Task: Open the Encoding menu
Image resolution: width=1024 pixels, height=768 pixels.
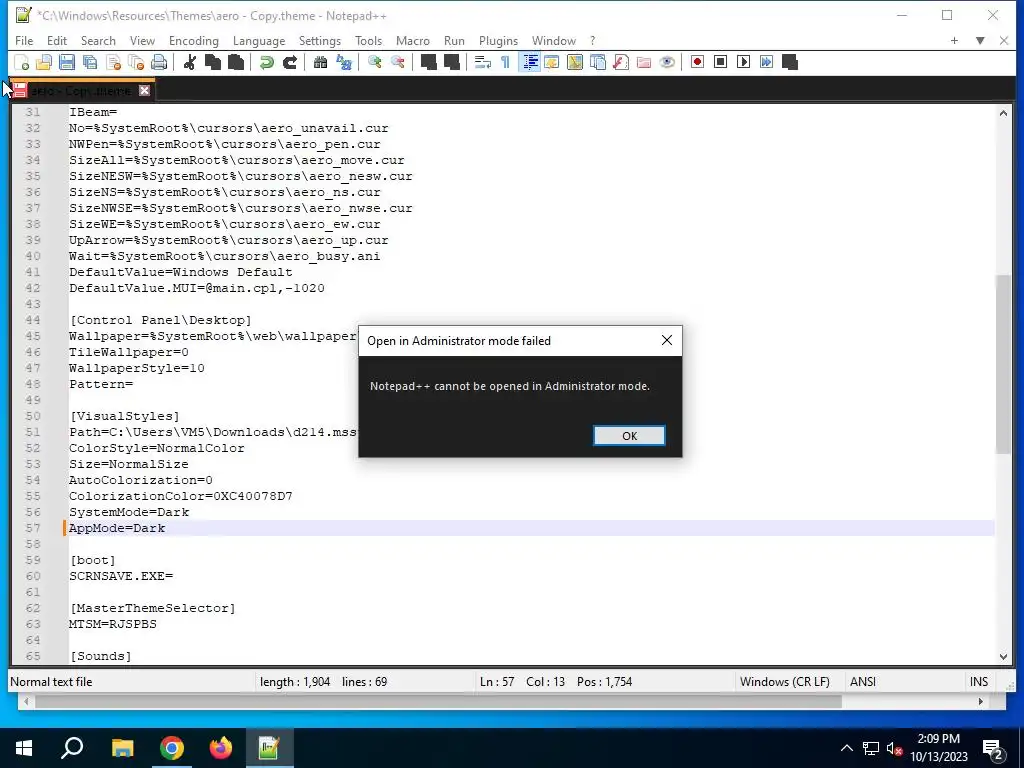Action: [x=193, y=40]
